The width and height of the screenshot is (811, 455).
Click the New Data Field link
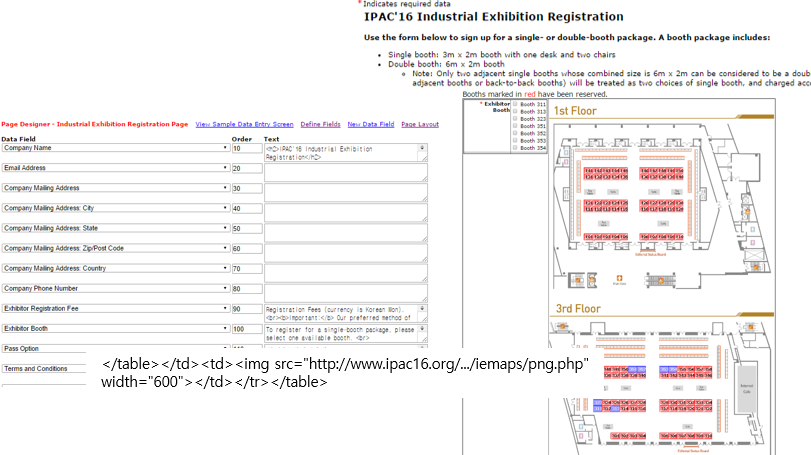point(370,124)
